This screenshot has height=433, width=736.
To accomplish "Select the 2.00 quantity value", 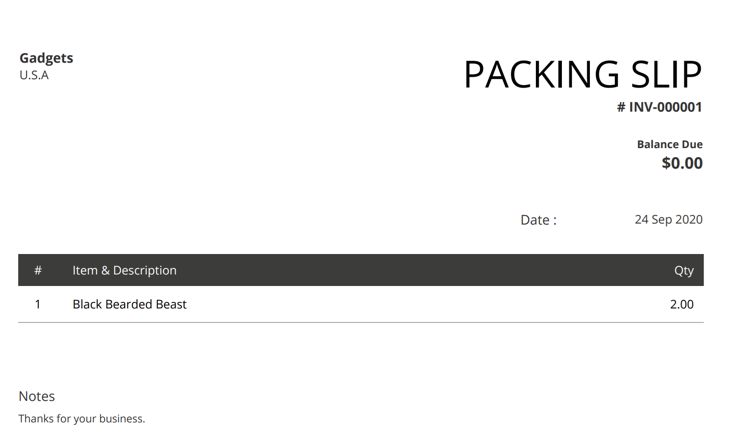I will tap(681, 304).
